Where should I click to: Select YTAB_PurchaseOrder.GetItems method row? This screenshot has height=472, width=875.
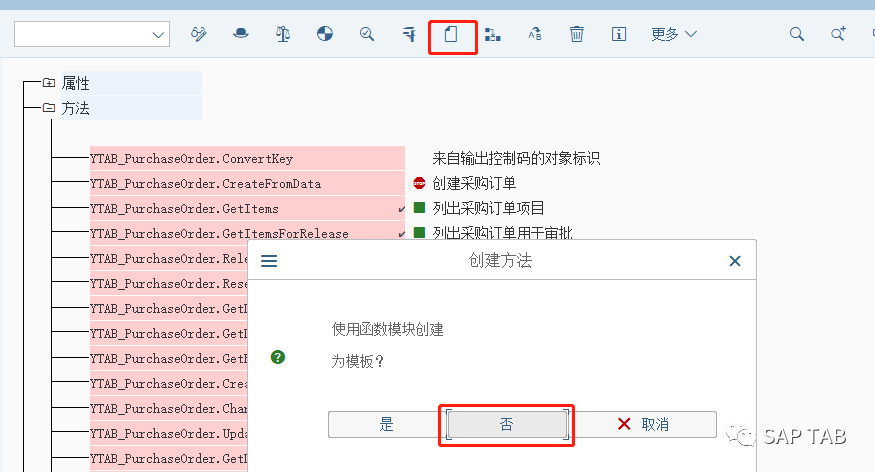coord(247,209)
